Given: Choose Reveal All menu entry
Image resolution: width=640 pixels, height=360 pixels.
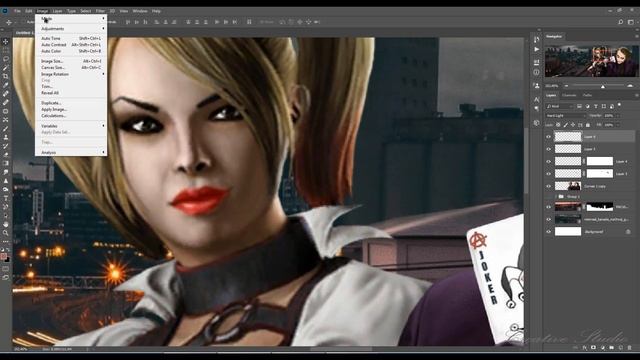Looking at the screenshot, I should pyautogui.click(x=71, y=93).
